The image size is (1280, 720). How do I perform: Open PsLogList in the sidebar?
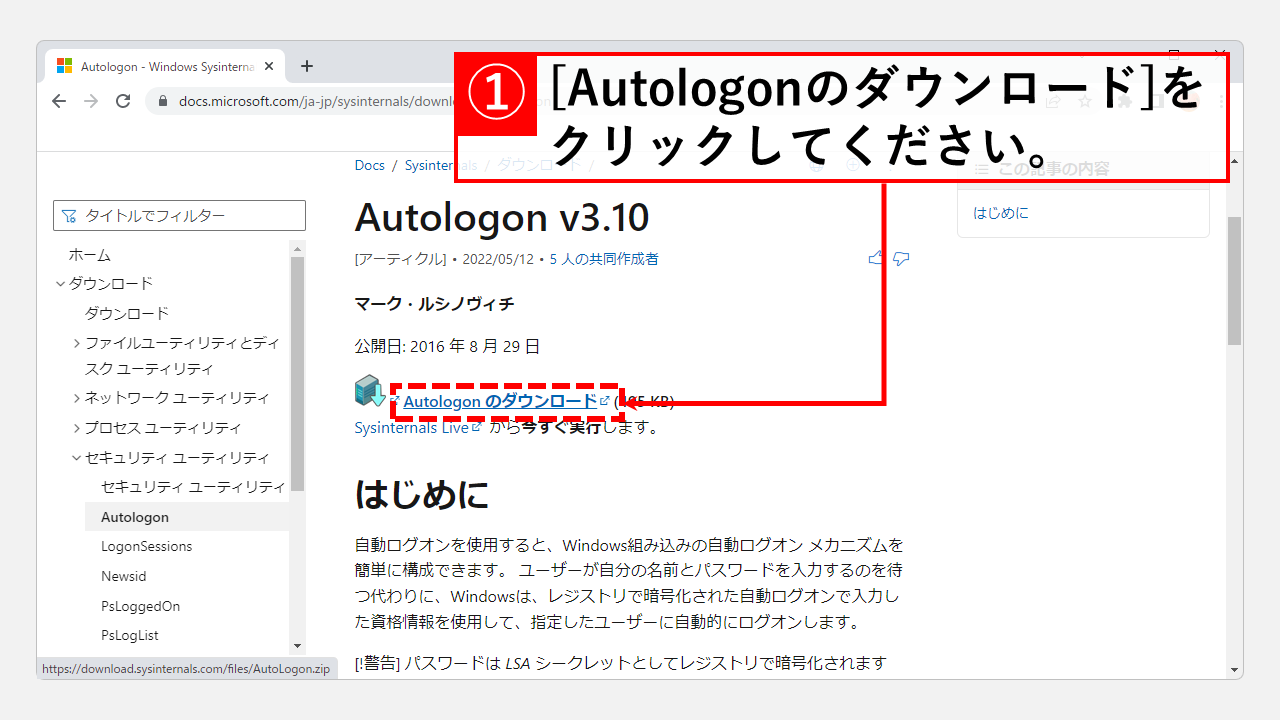[x=130, y=635]
